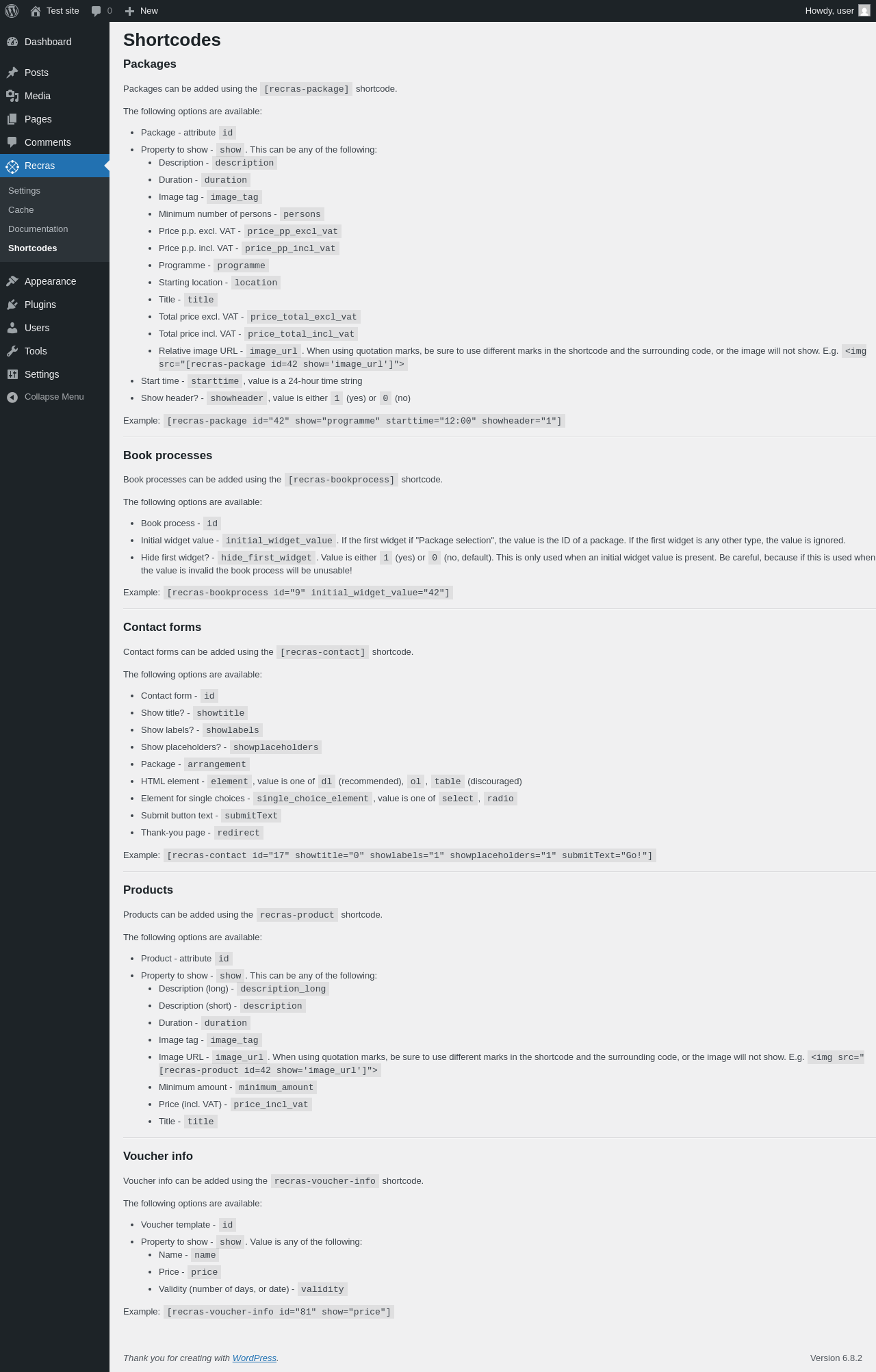Open the Test site home icon
Screen dimensions: 876x1372
(x=36, y=11)
